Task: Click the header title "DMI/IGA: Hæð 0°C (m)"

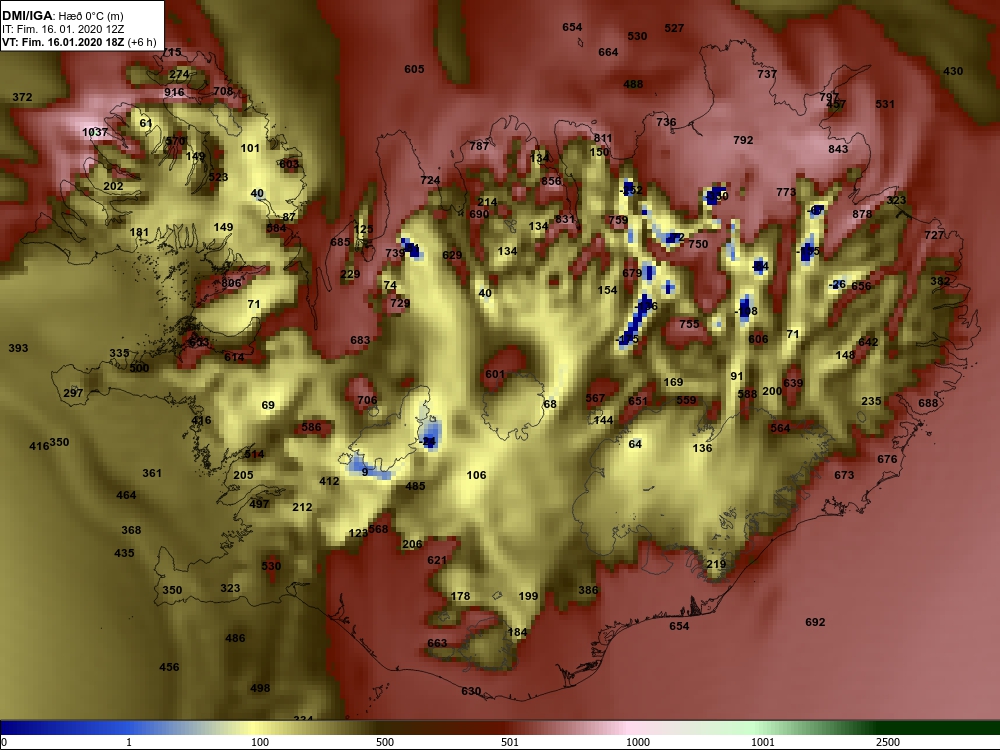Action: coord(62,16)
